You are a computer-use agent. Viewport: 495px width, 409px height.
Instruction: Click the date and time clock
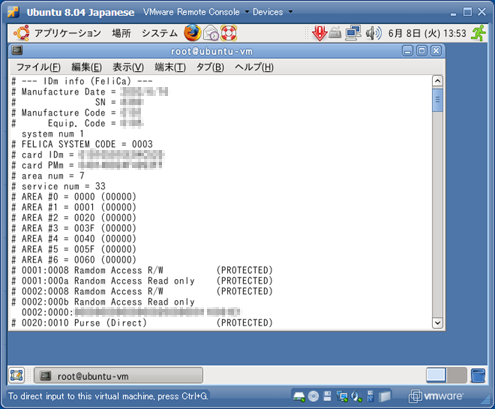click(x=427, y=33)
